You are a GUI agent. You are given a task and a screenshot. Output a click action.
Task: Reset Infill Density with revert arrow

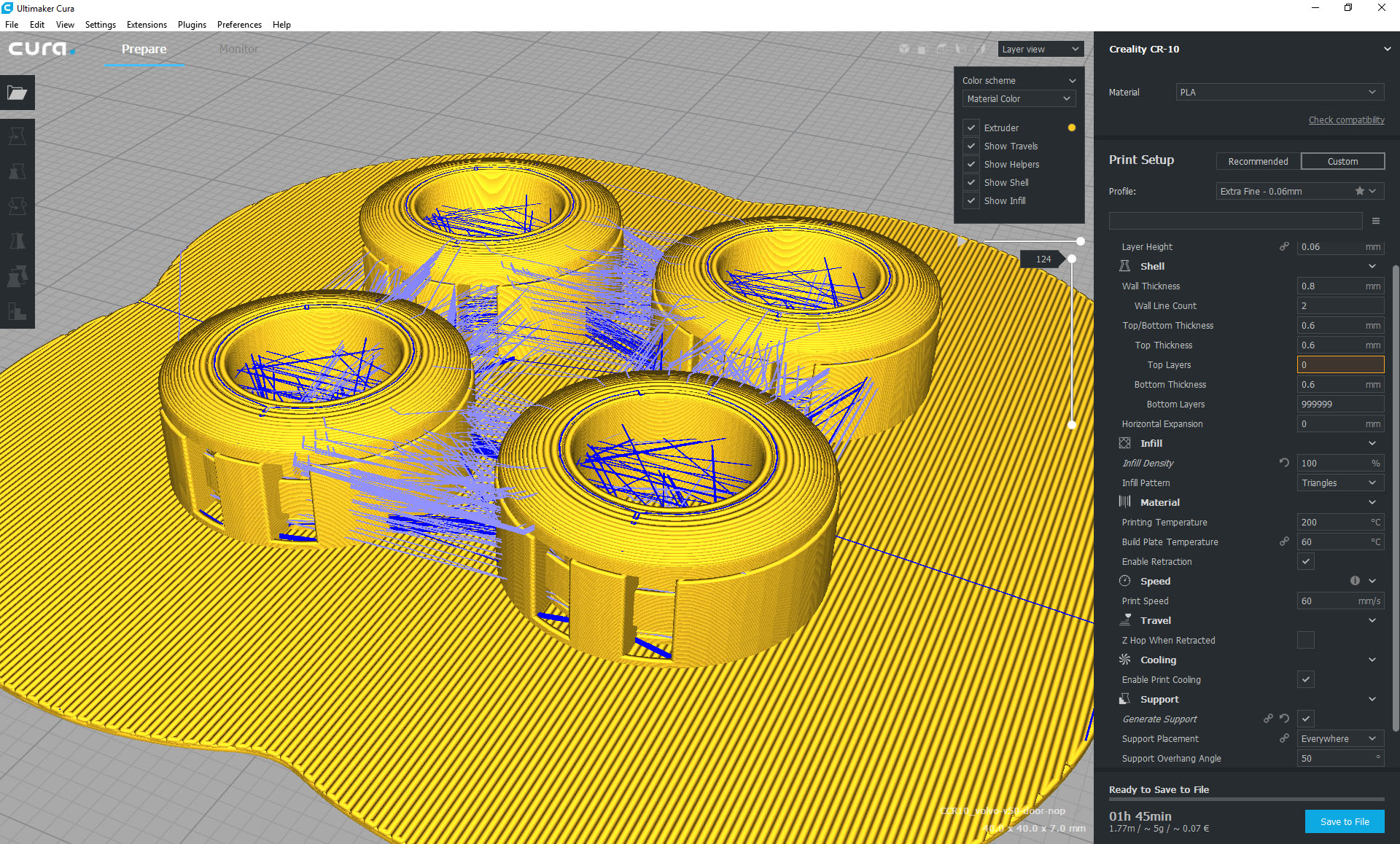point(1284,463)
